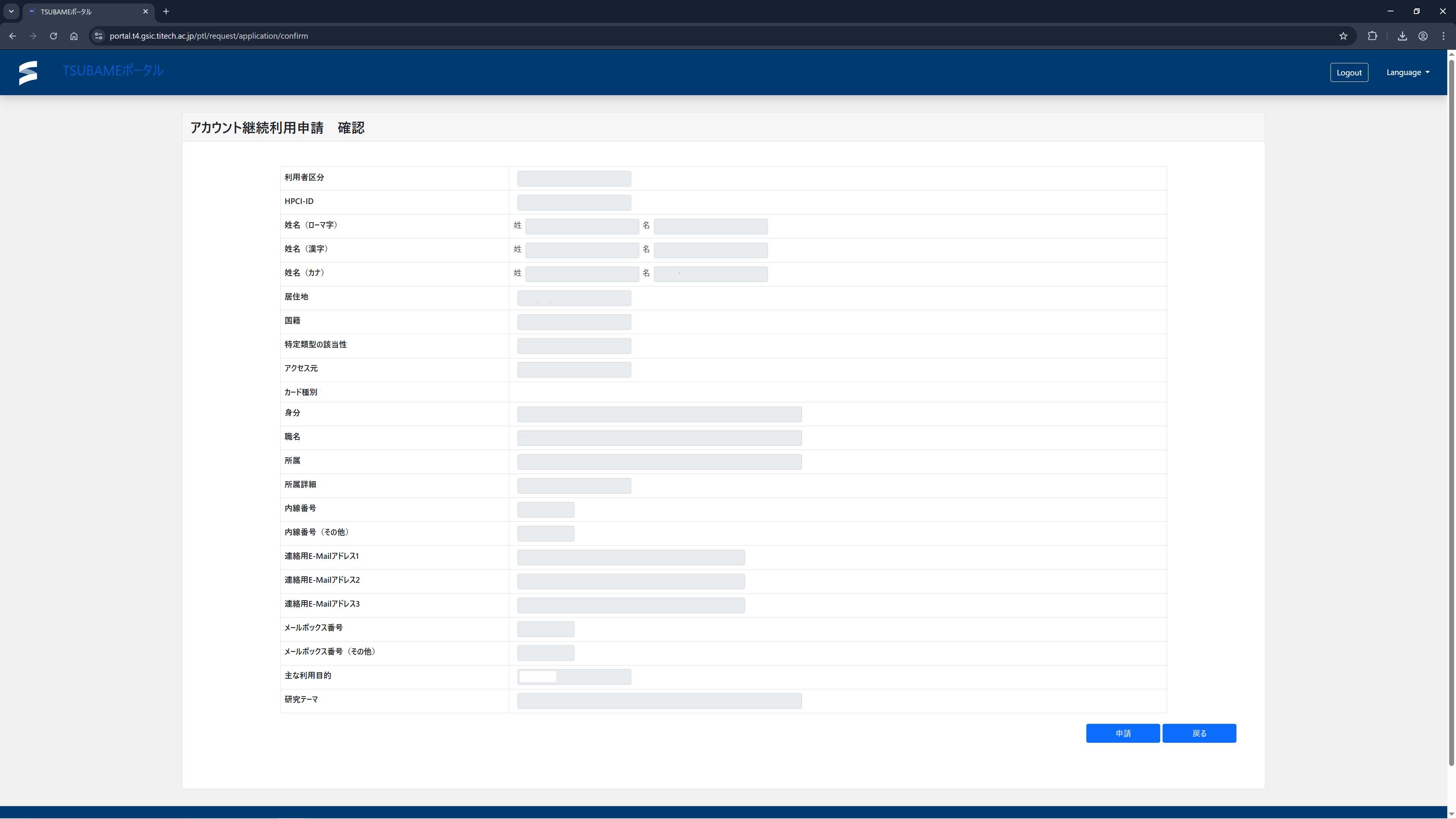The width and height of the screenshot is (1456, 819).
Task: Click the TSUBAMEポータル title link
Action: pos(113,71)
